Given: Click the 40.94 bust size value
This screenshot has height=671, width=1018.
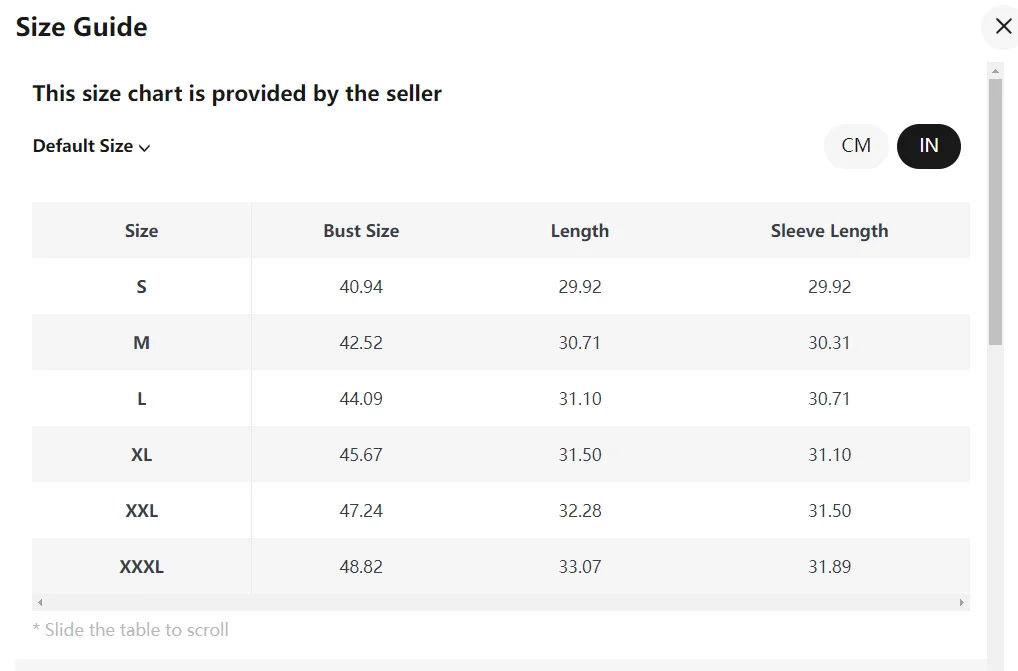Looking at the screenshot, I should coord(361,287).
